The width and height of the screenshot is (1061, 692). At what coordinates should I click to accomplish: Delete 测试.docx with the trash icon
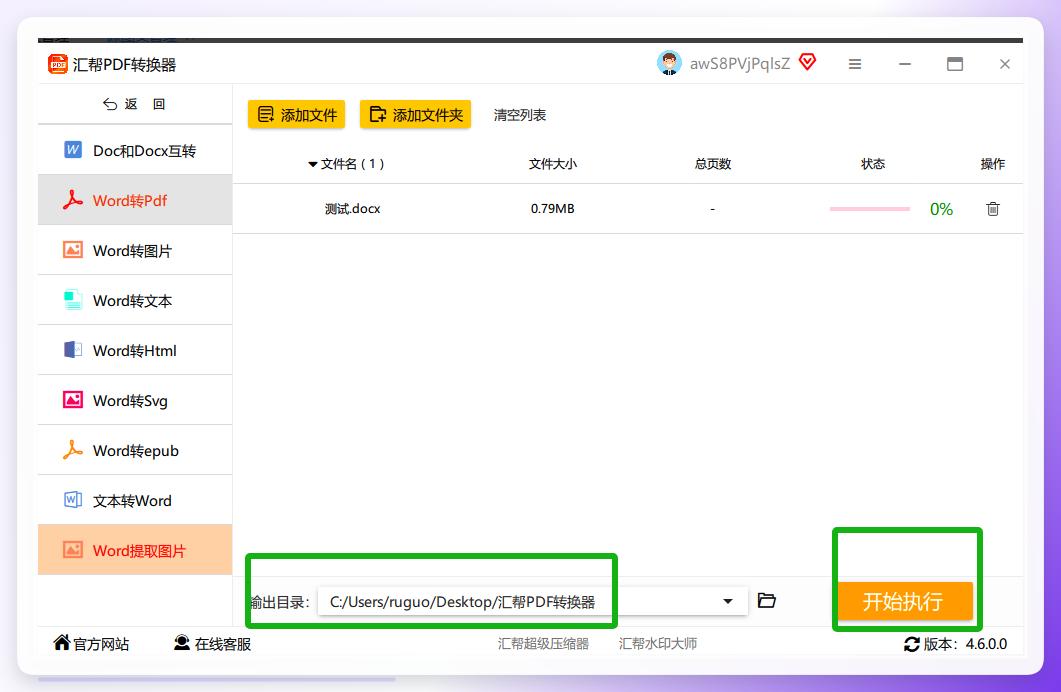(993, 208)
